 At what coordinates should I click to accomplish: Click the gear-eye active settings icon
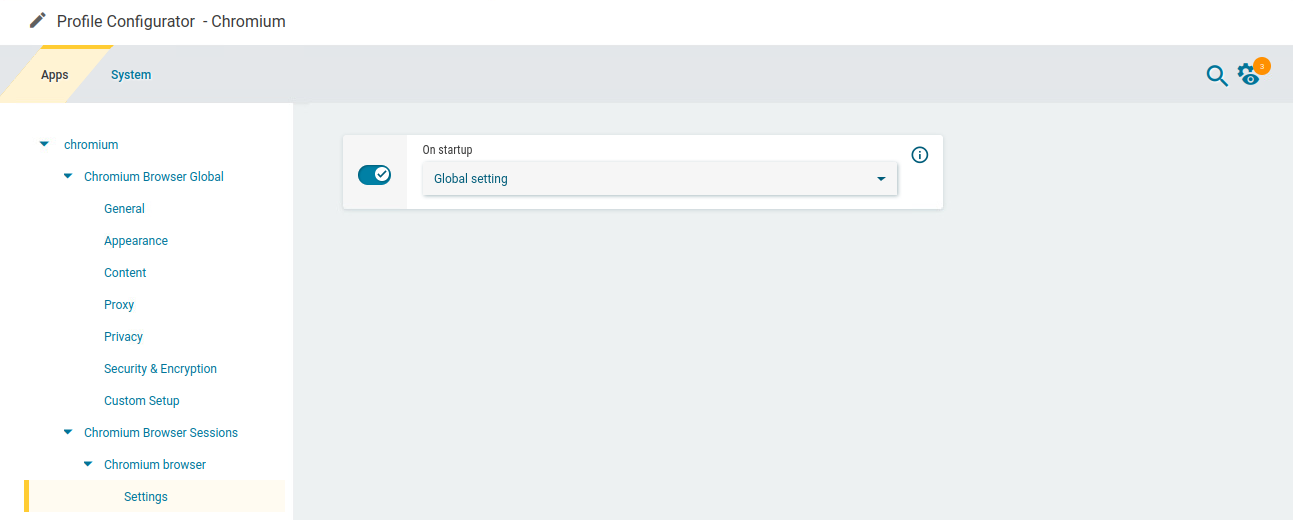tap(1247, 75)
